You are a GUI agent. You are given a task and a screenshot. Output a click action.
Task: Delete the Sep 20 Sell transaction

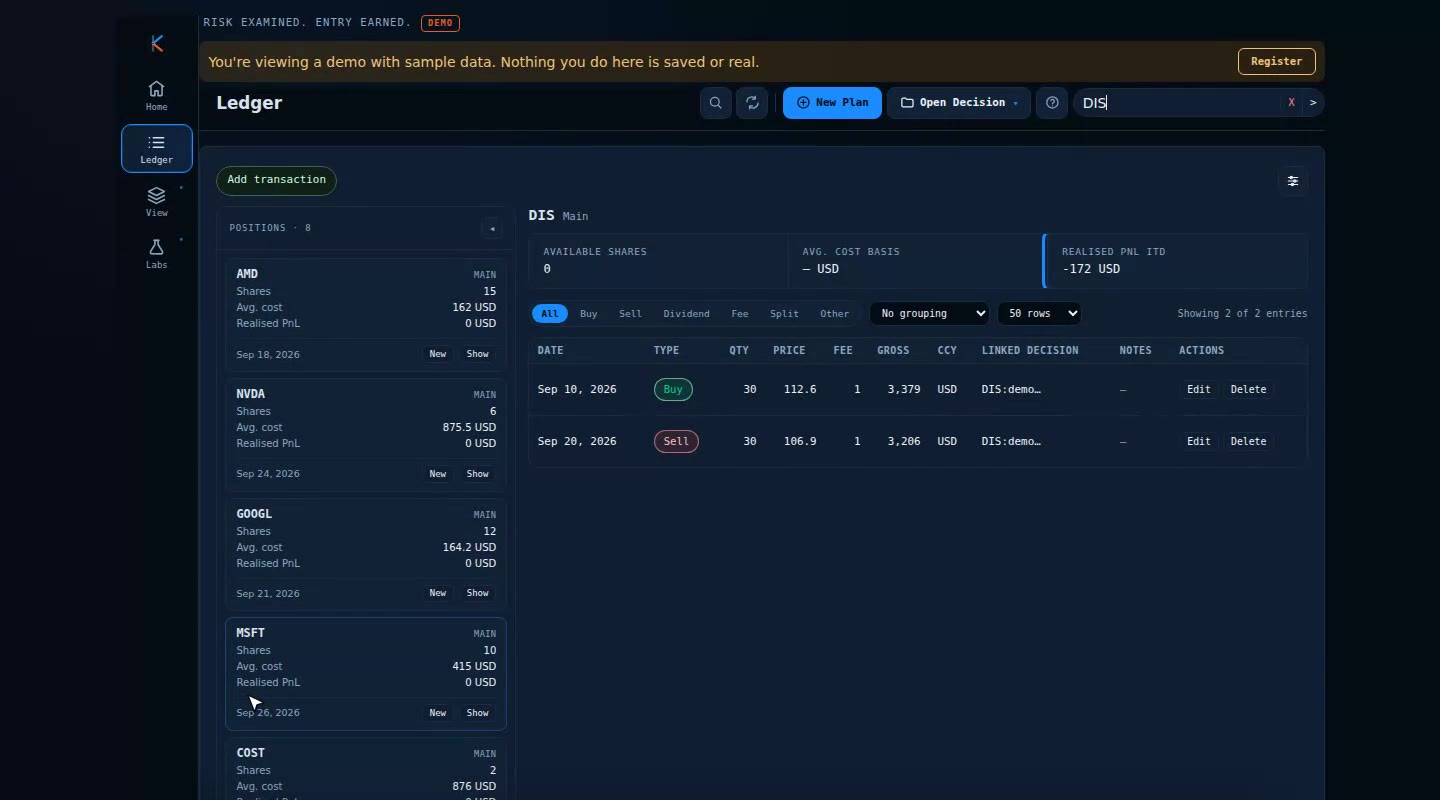[1248, 442]
